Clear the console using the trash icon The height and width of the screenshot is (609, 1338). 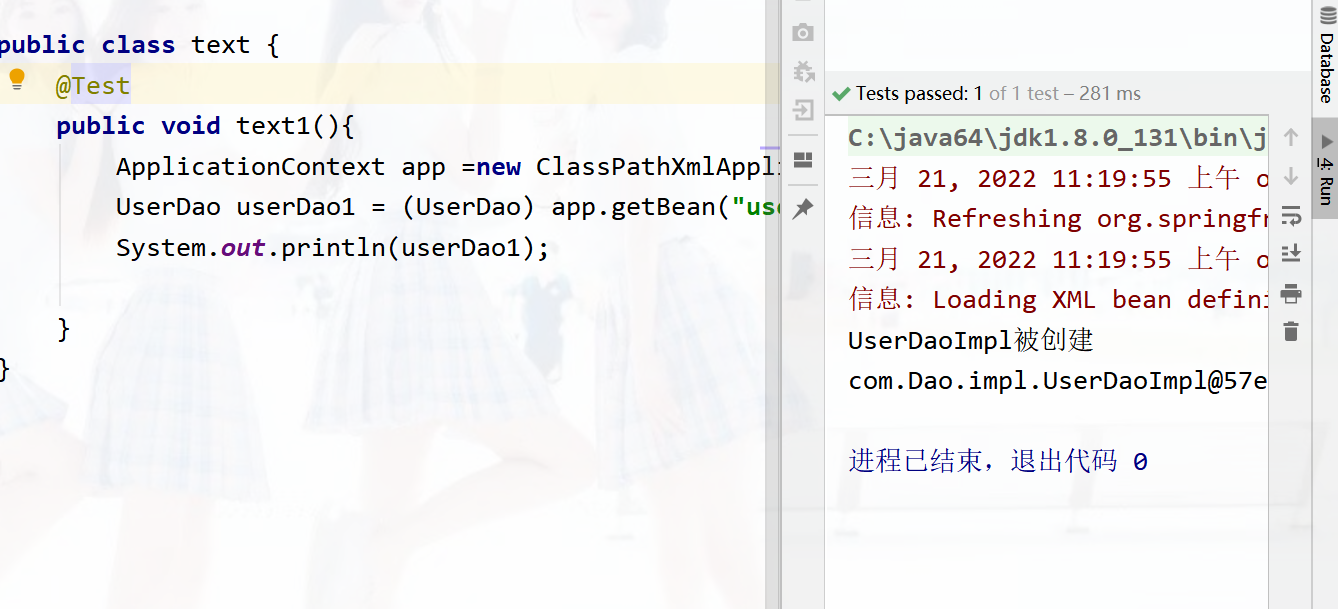coord(1290,330)
